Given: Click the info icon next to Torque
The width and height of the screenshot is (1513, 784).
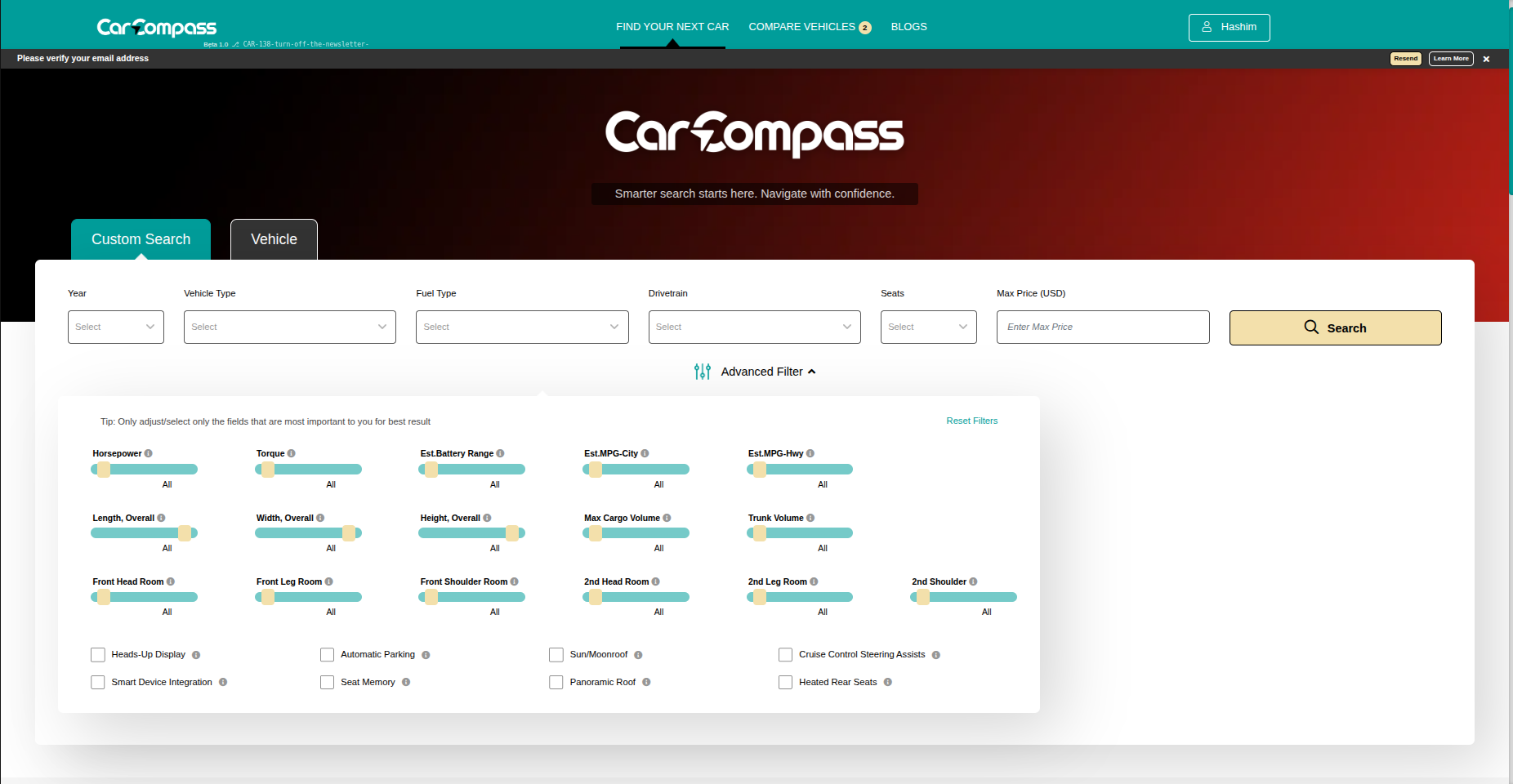Looking at the screenshot, I should point(292,453).
